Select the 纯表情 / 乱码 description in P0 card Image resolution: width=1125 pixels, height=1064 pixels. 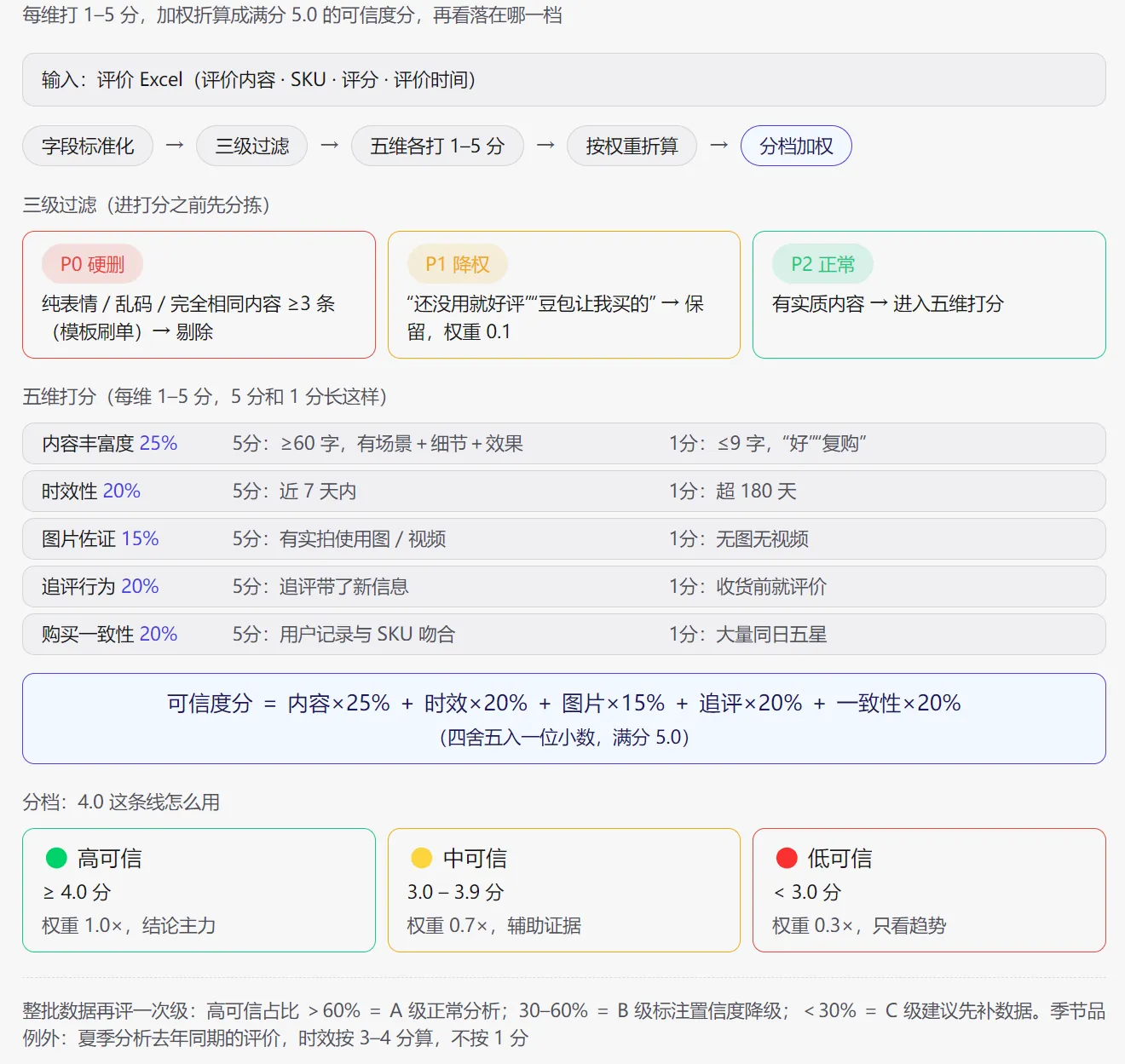point(188,318)
